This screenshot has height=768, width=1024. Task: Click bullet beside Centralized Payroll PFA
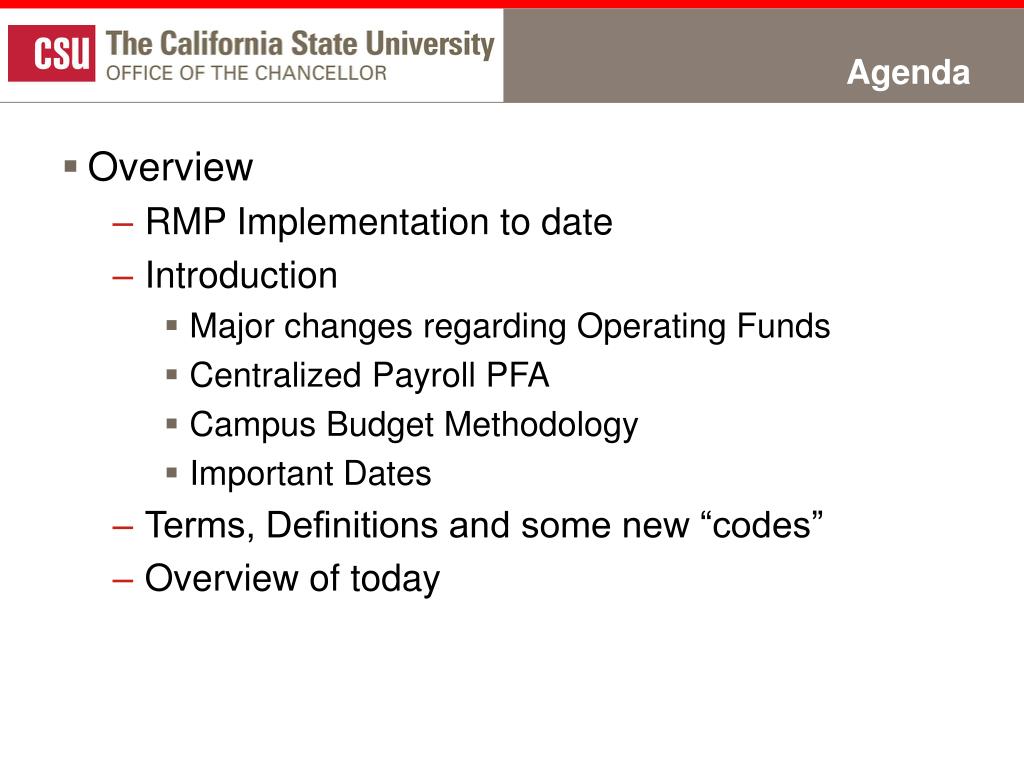[x=172, y=375]
